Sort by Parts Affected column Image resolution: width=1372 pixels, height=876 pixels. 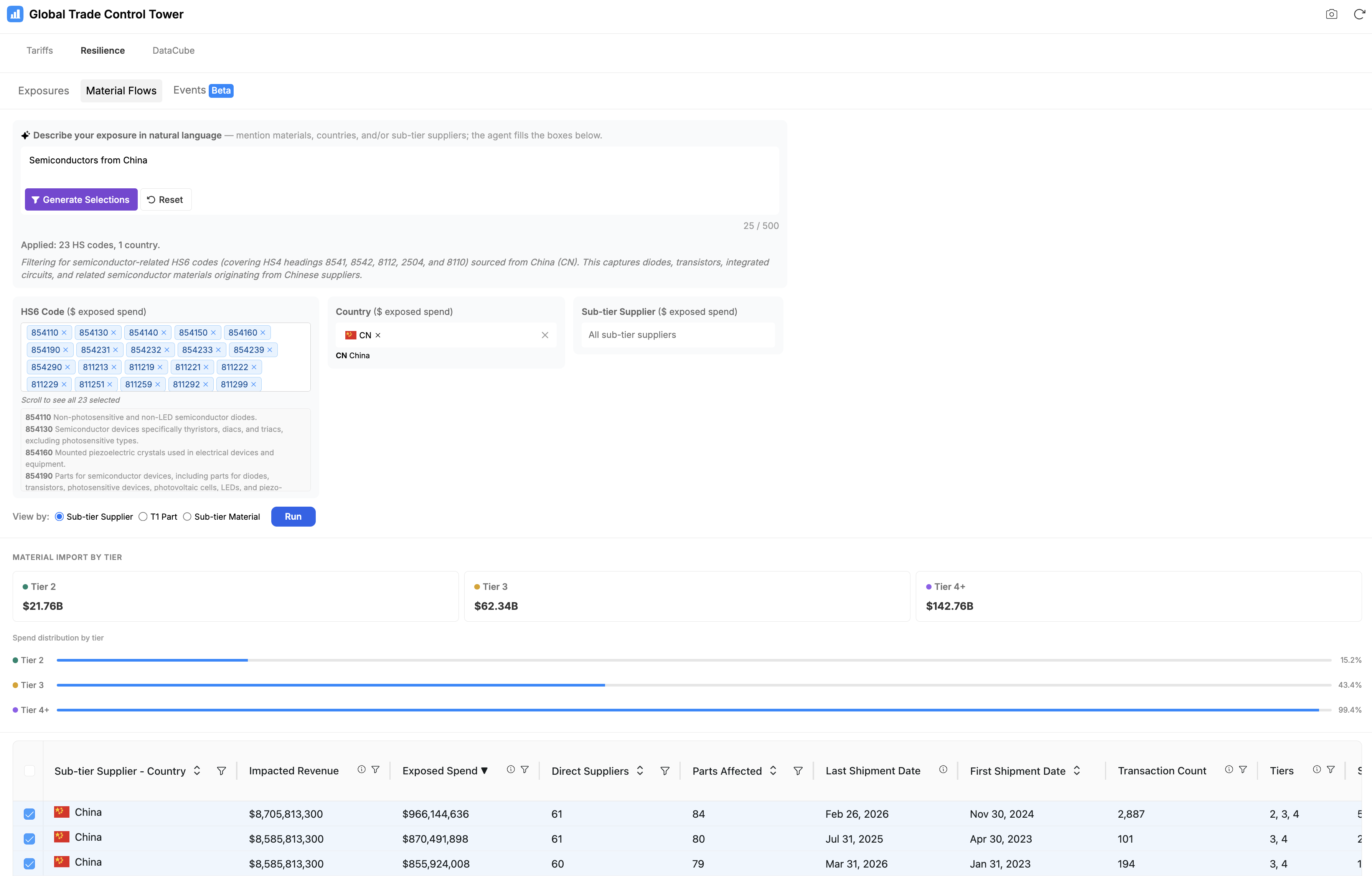(773, 771)
